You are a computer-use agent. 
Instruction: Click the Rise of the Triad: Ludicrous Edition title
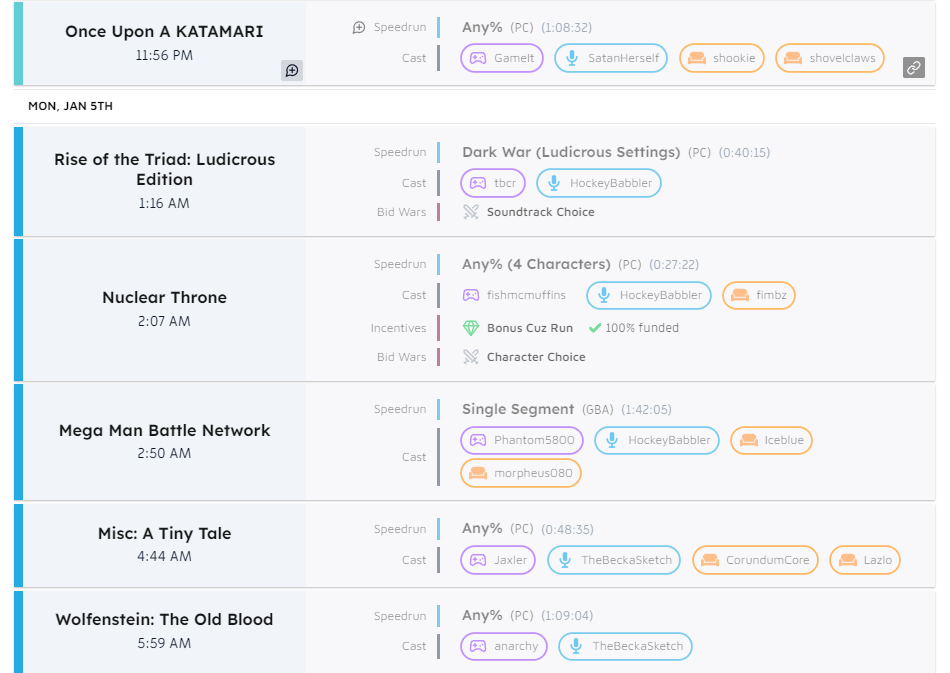(164, 169)
